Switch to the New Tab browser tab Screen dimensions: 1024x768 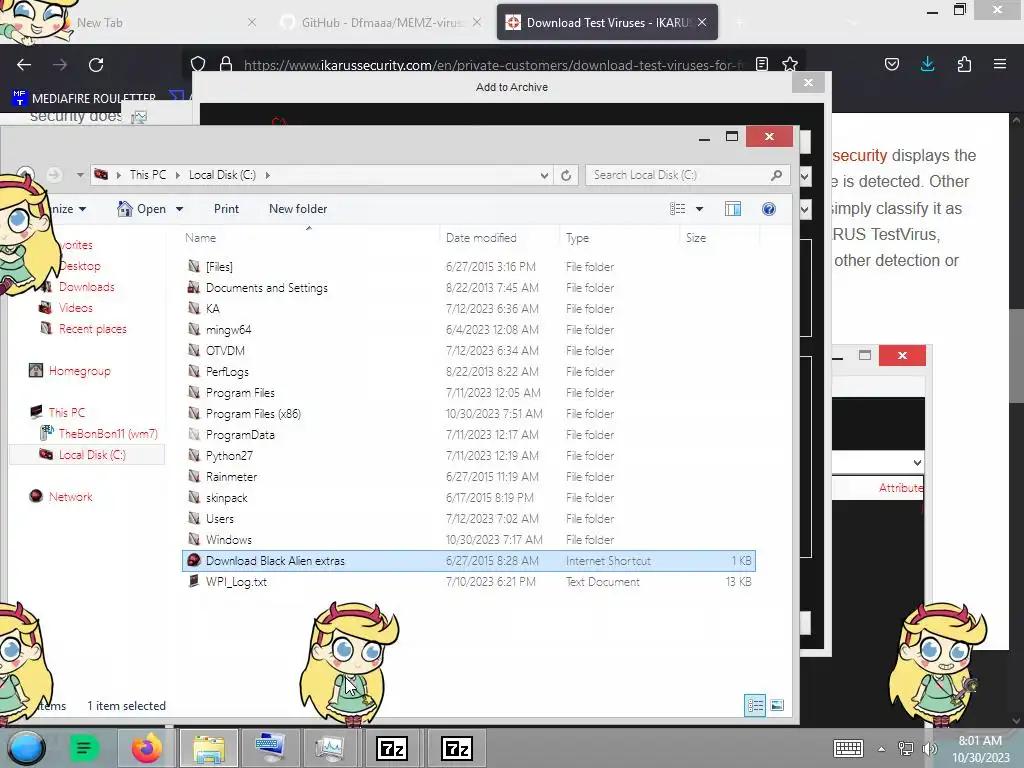[100, 23]
